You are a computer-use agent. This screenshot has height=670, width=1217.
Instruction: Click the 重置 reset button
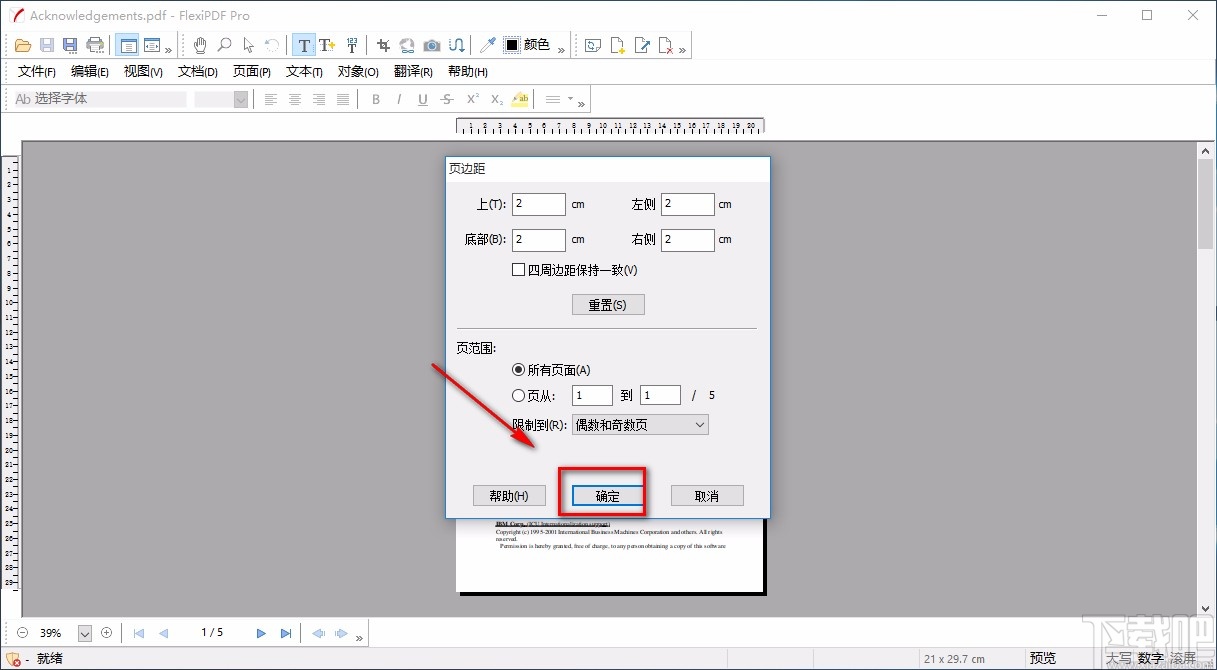(608, 304)
